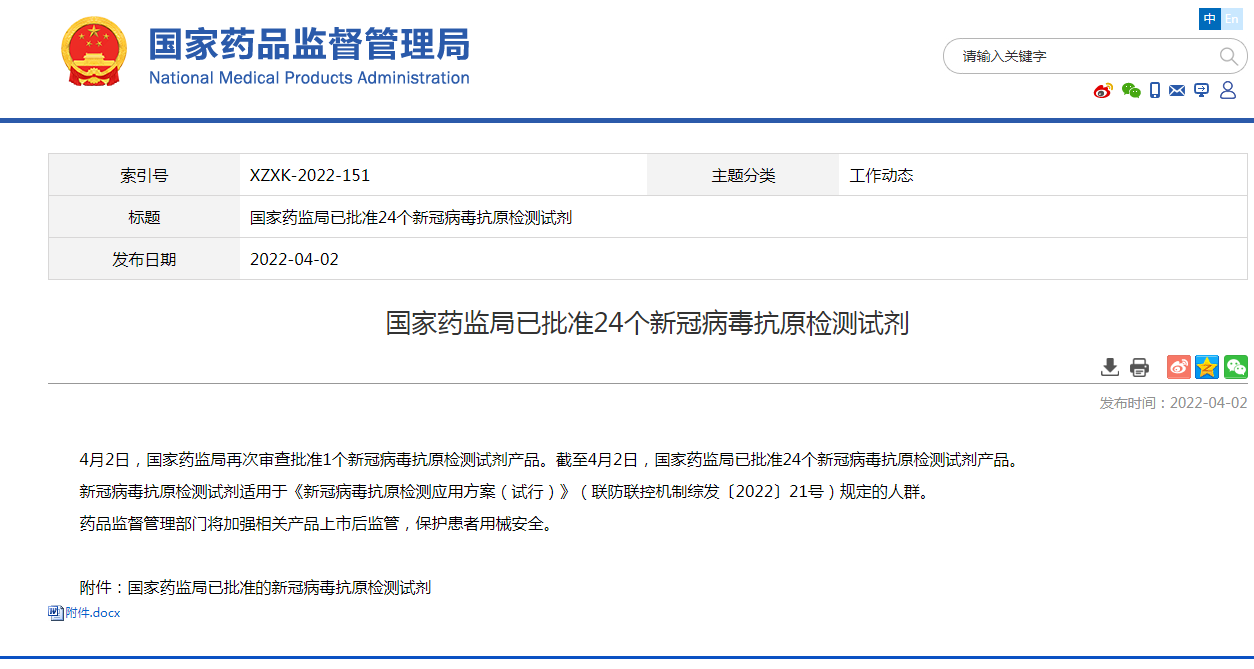Image resolution: width=1254 pixels, height=669 pixels.
Task: Open the user profile icon
Action: tap(1228, 91)
